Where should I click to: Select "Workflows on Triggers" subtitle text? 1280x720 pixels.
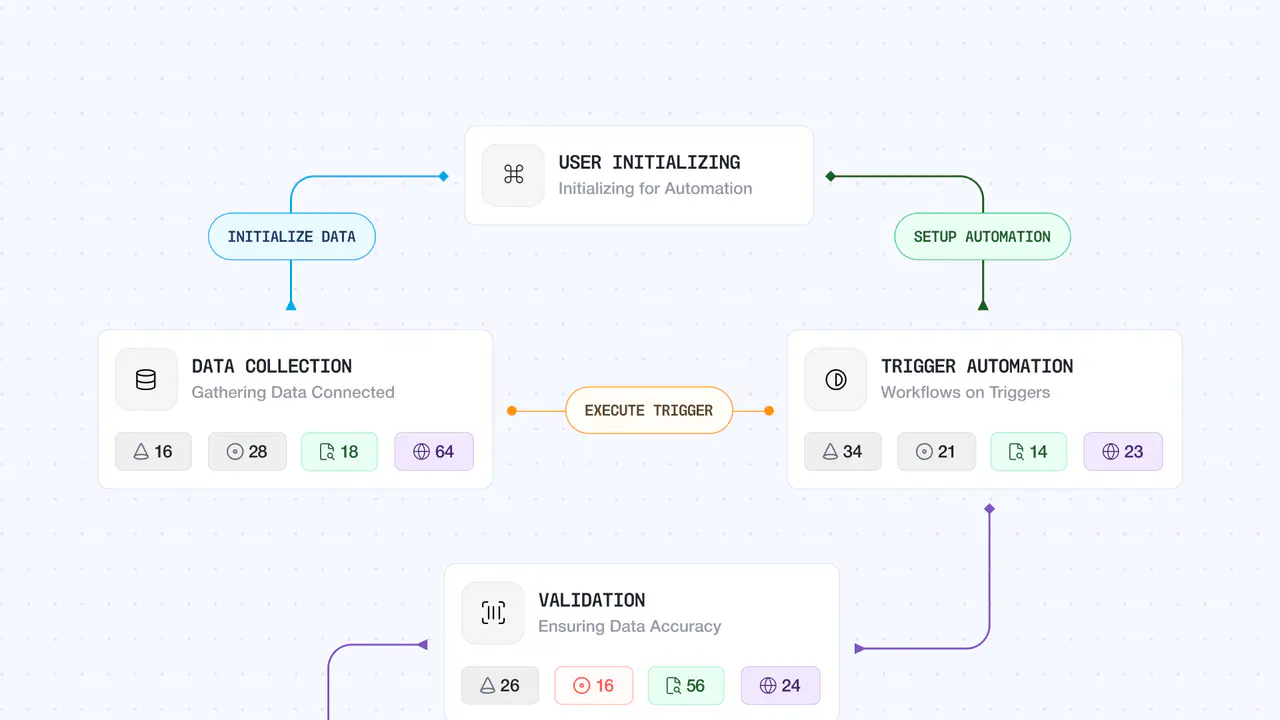point(965,392)
